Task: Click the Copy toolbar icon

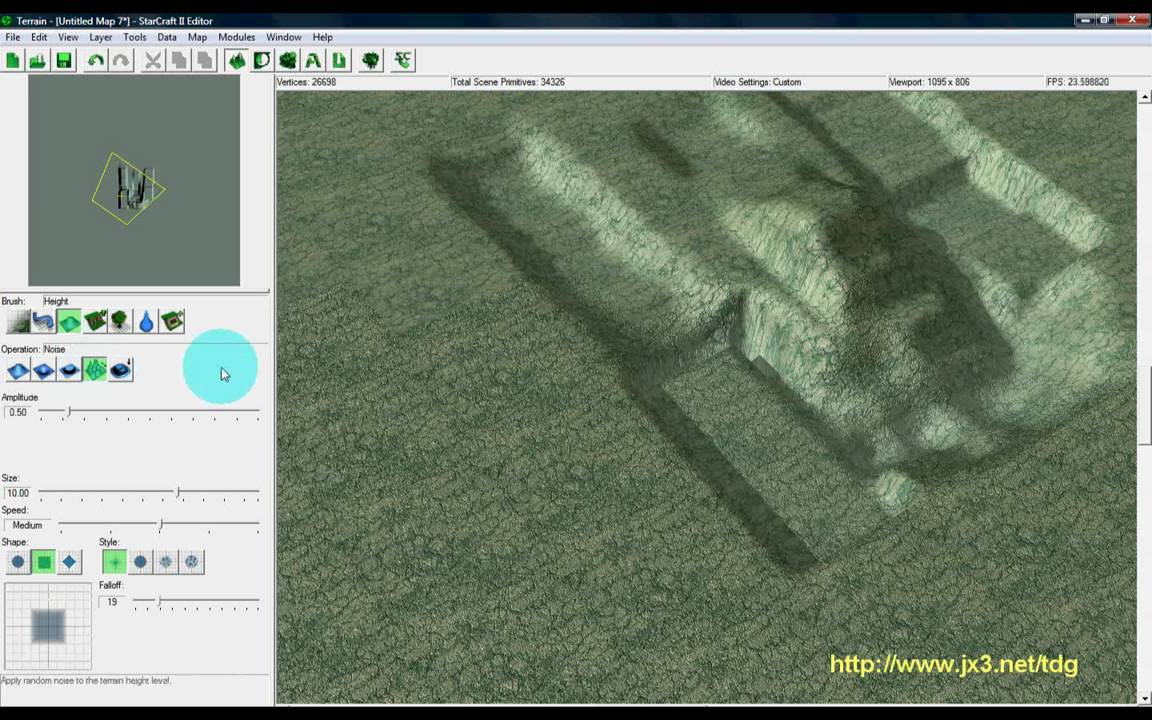Action: pyautogui.click(x=179, y=60)
